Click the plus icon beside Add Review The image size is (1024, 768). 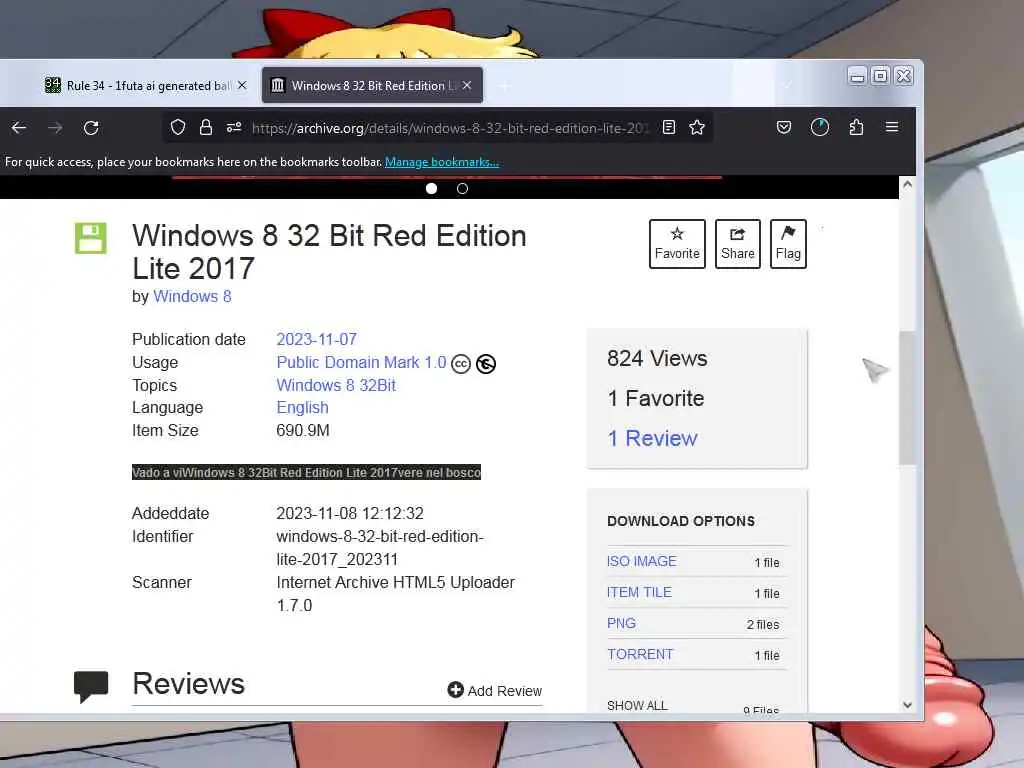[455, 690]
